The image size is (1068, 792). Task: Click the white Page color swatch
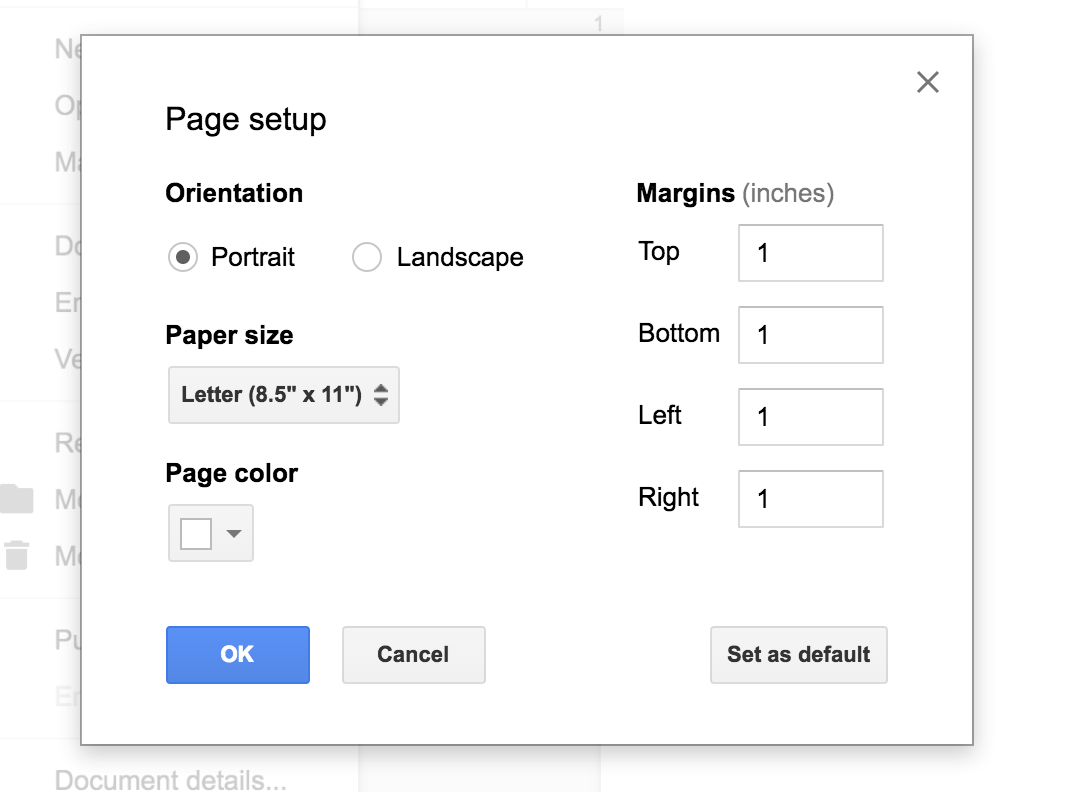tap(196, 534)
